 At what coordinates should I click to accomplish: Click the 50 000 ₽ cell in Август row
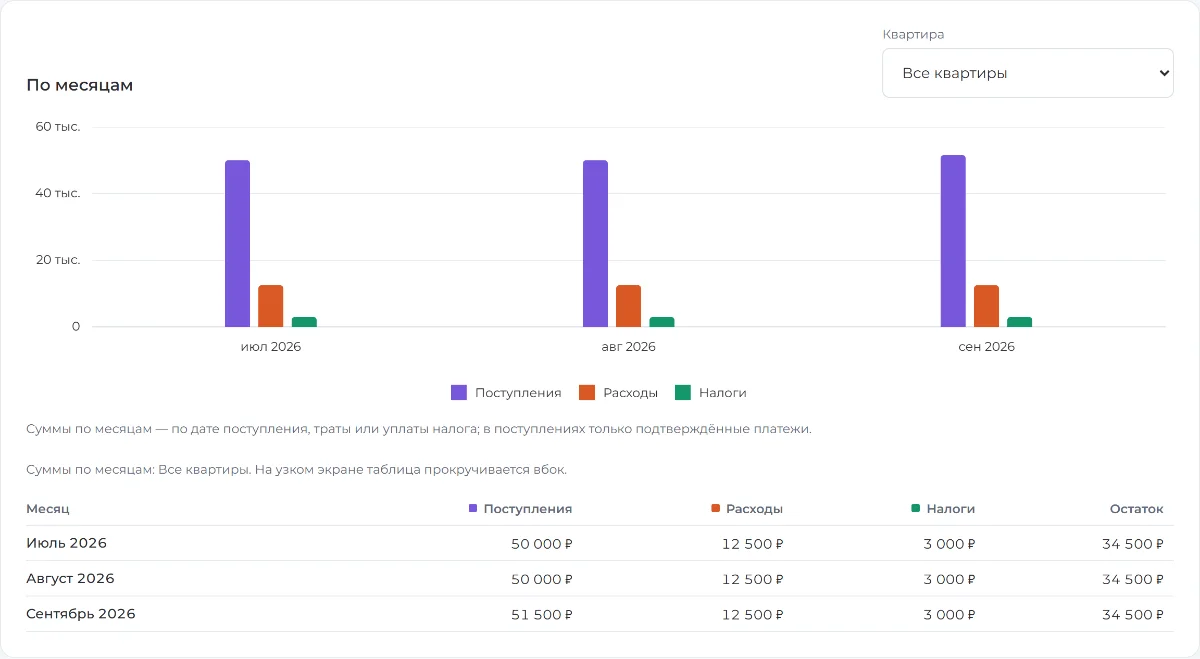pos(541,579)
